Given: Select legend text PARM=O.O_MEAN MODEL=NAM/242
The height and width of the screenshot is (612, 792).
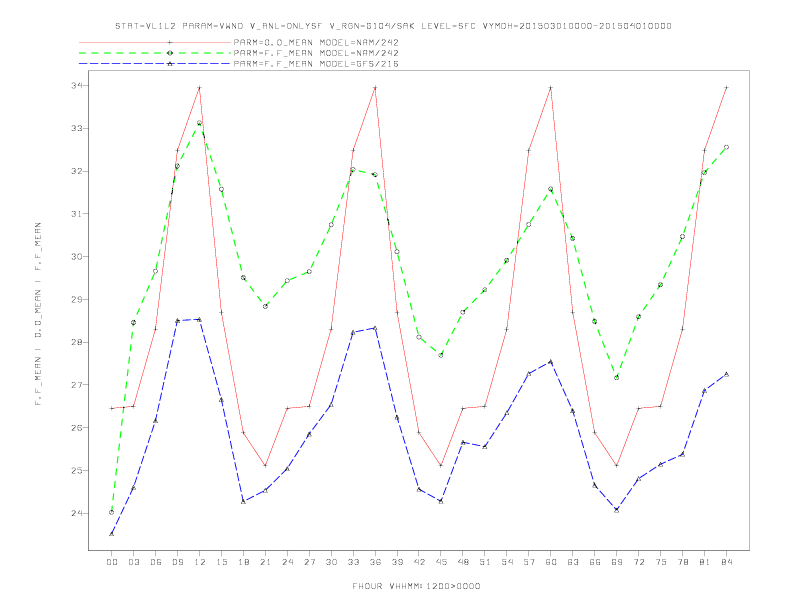Looking at the screenshot, I should click(x=316, y=42).
